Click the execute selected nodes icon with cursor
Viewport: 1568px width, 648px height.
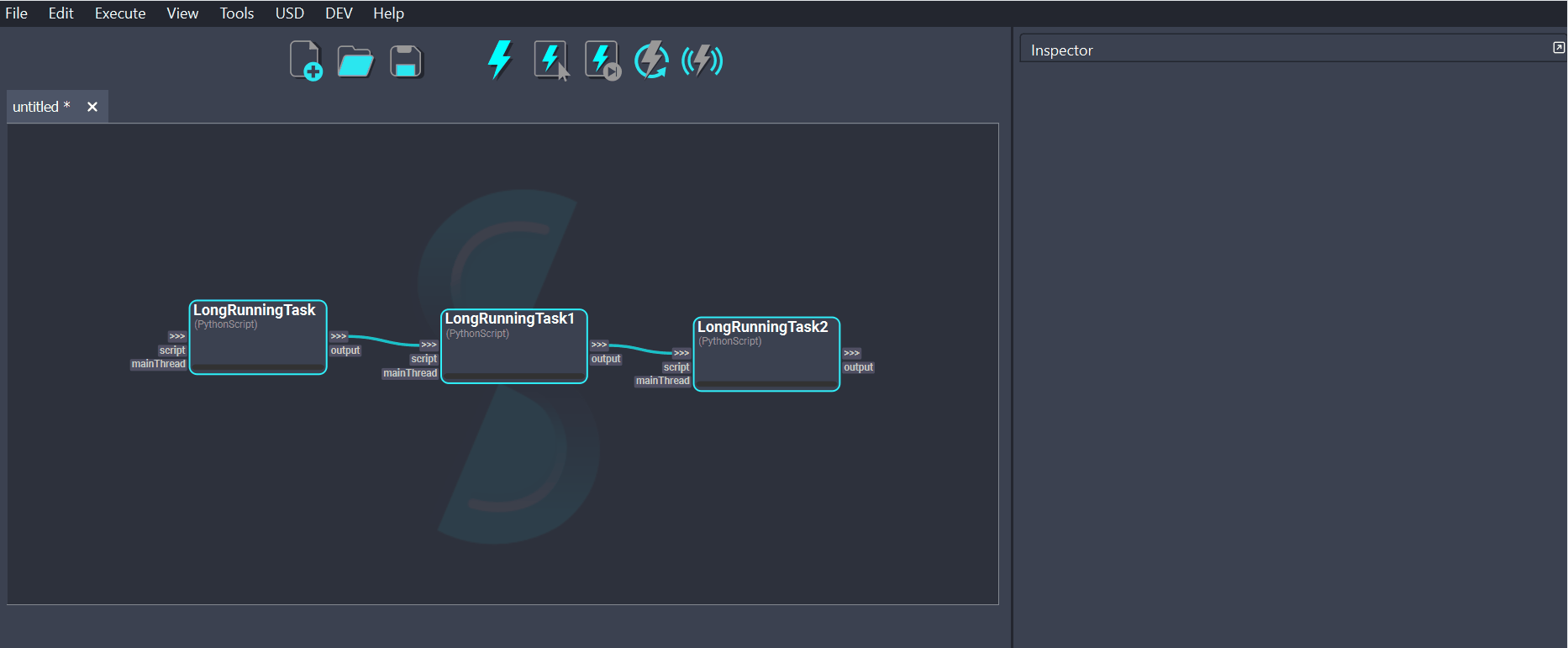coord(551,61)
